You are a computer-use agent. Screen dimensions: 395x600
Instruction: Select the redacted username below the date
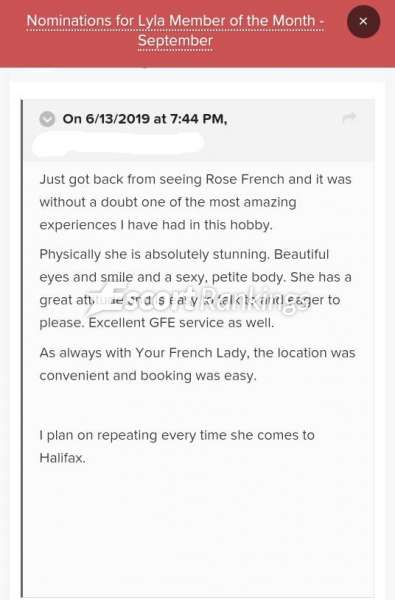119,144
